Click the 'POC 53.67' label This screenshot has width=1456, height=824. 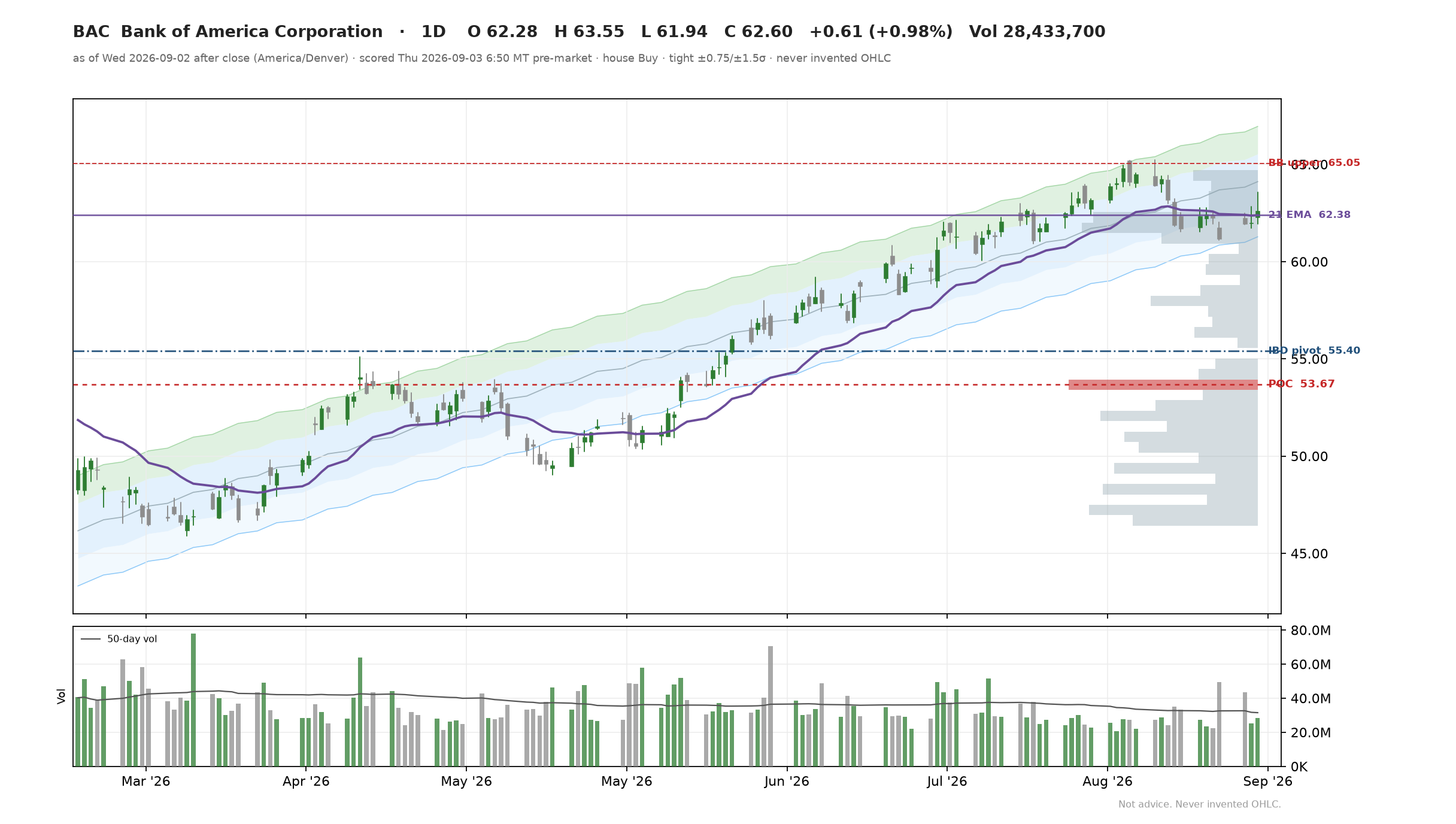pos(1301,384)
